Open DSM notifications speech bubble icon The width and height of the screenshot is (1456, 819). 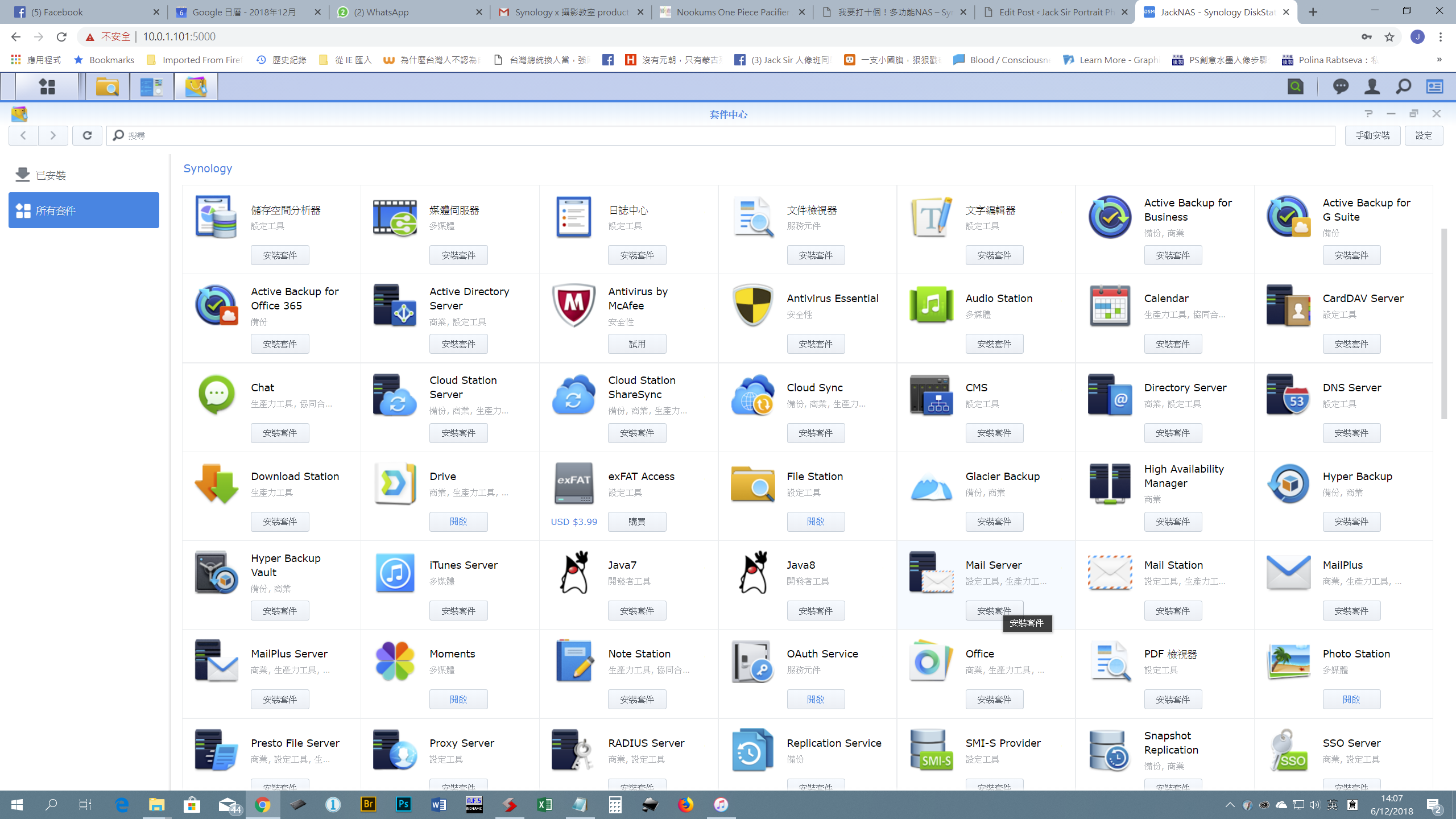[1341, 86]
